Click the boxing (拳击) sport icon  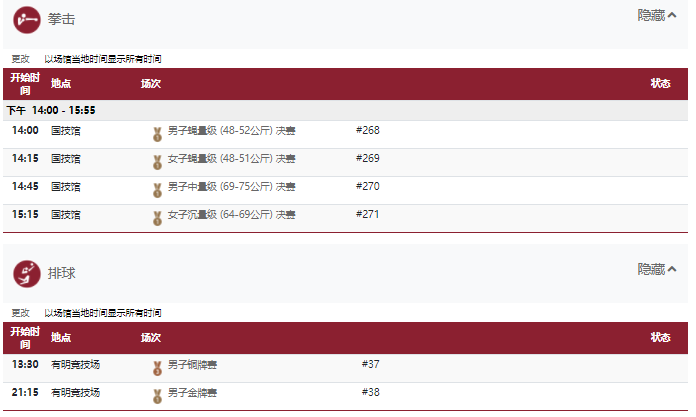27,20
